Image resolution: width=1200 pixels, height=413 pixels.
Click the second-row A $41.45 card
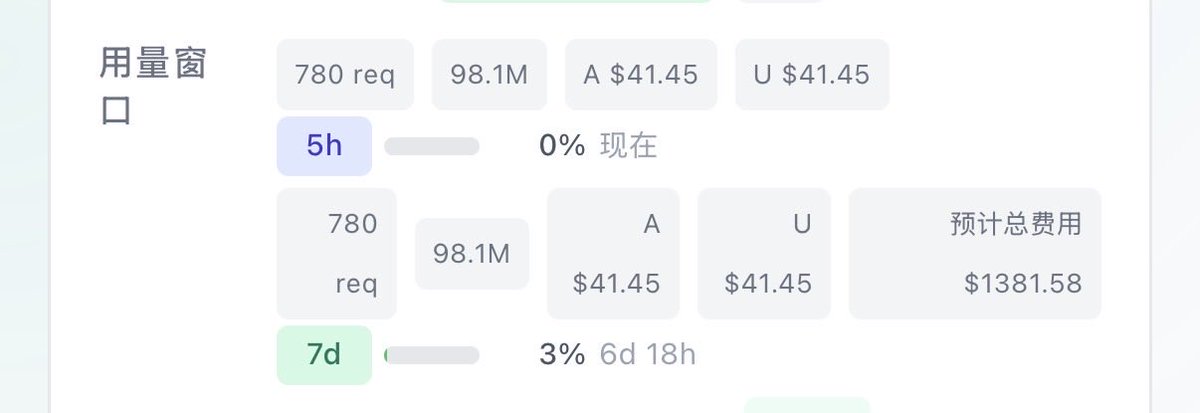[613, 254]
